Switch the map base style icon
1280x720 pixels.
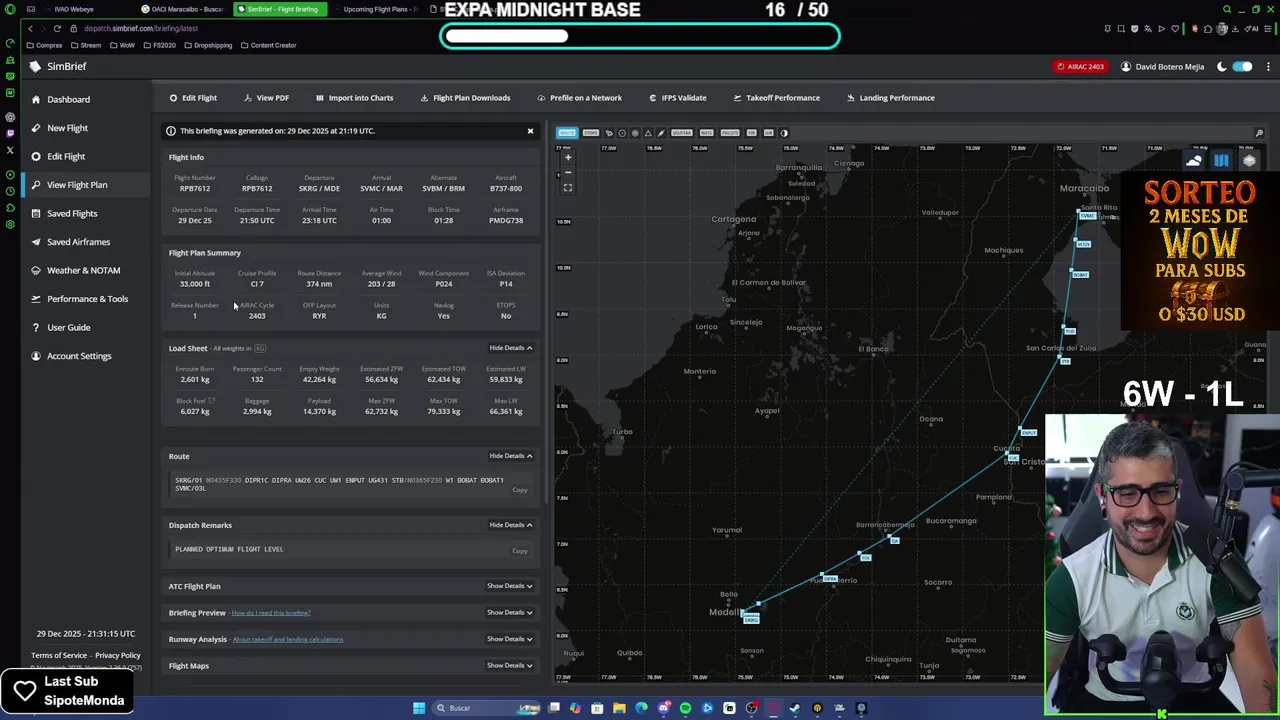click(x=1221, y=161)
